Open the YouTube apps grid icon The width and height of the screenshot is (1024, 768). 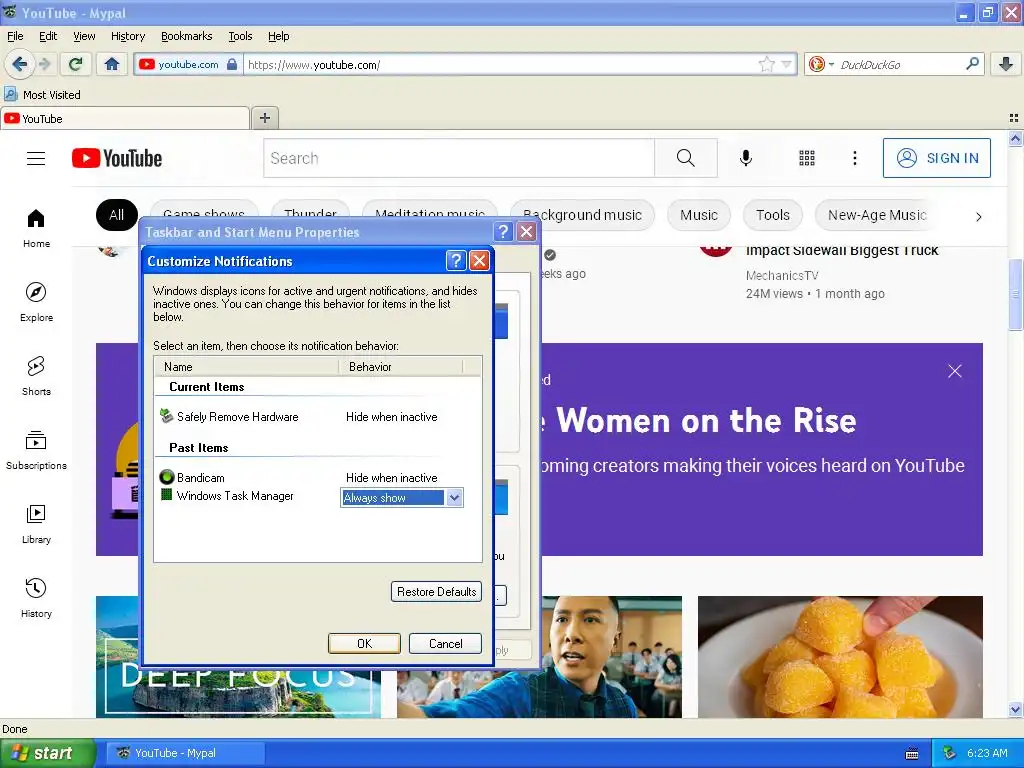[x=807, y=158]
